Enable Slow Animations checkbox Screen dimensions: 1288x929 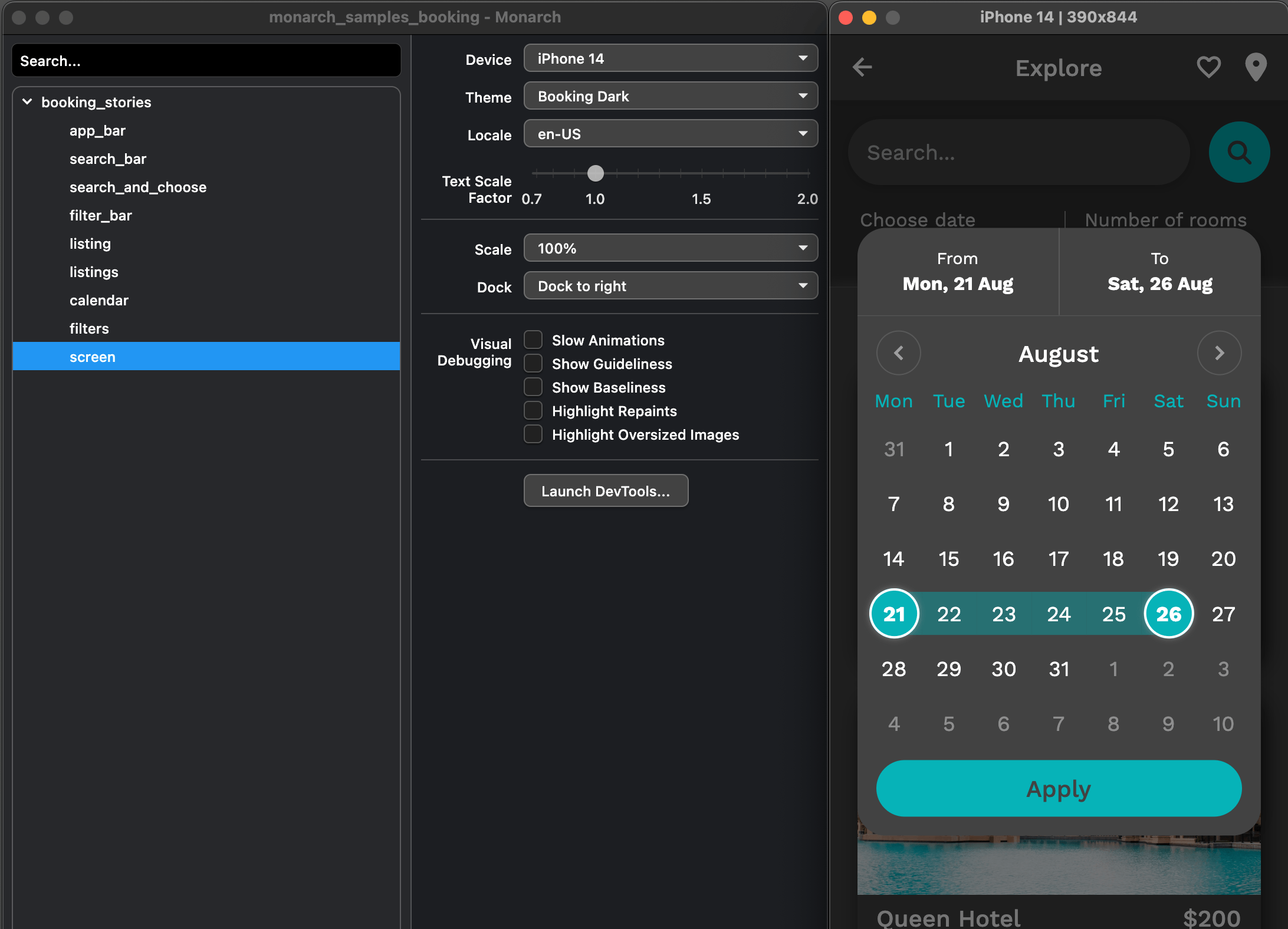coord(533,340)
